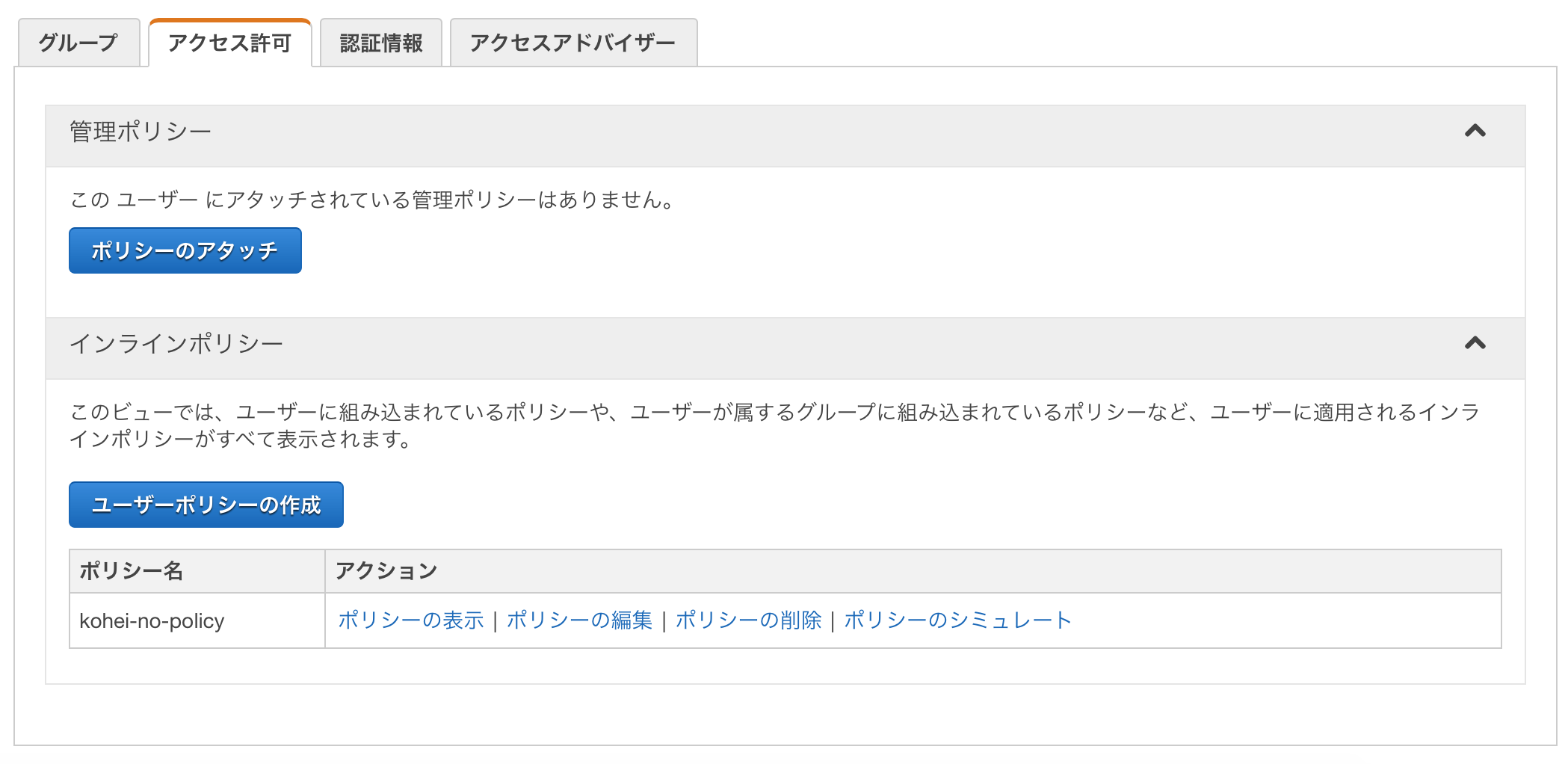The image size is (1568, 764).
Task: Select the kohei-no-policy row
Action: pyautogui.click(x=152, y=620)
